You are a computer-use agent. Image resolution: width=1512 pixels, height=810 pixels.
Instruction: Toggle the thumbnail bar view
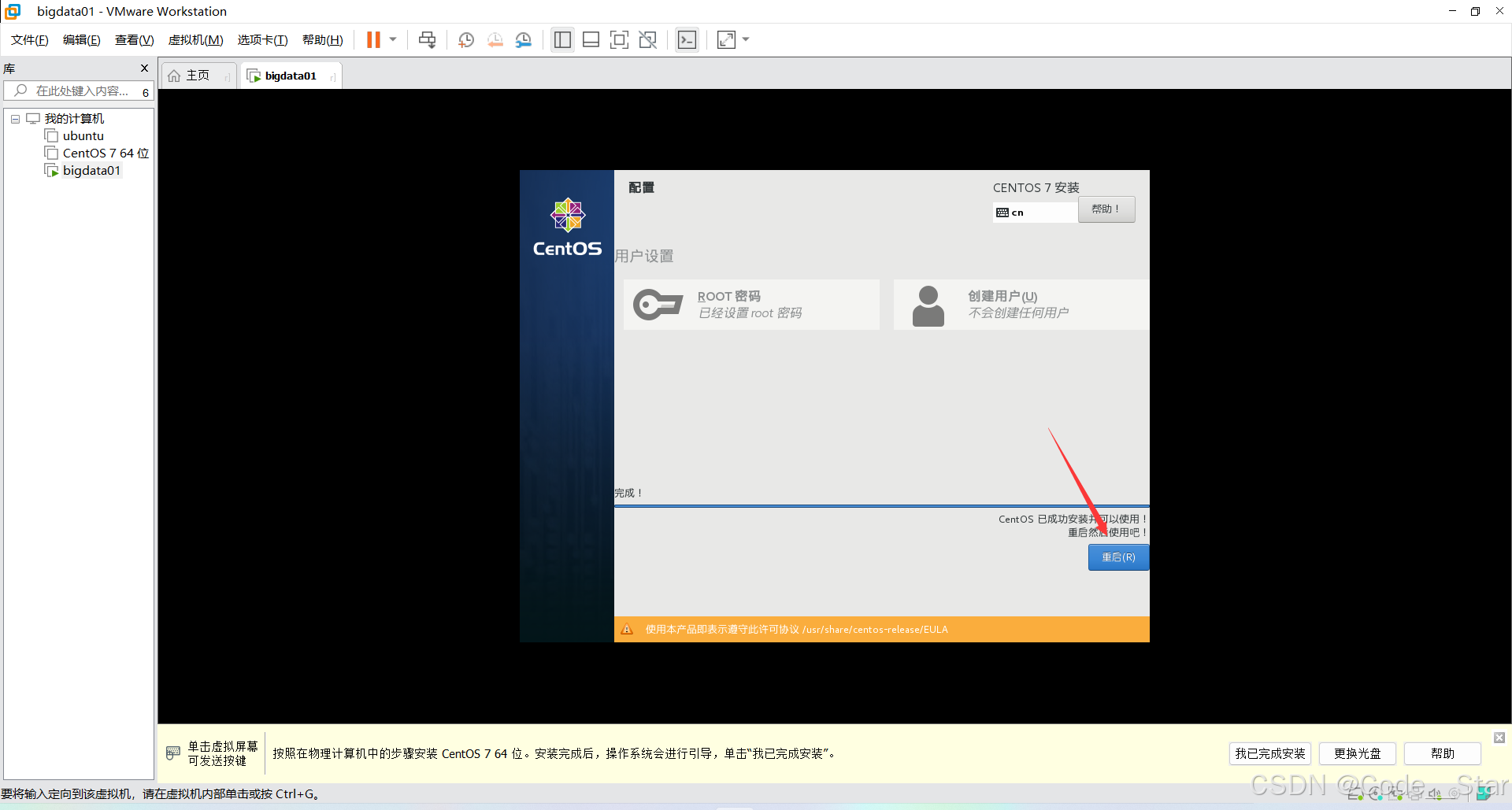tap(591, 40)
